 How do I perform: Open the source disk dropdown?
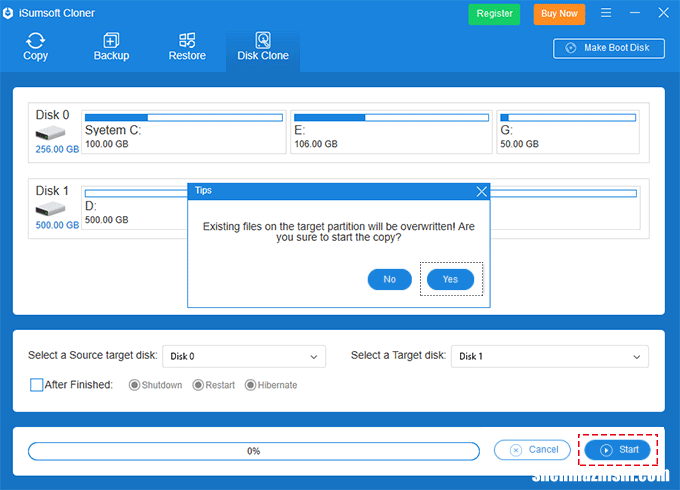point(244,356)
